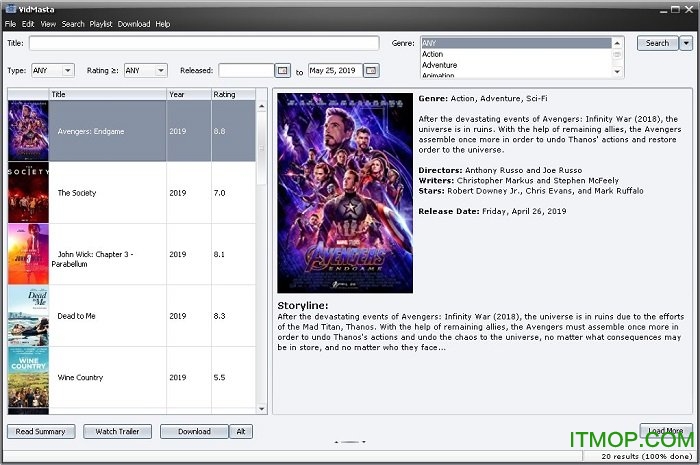
Task: Select the Dead to Me poster thumbnail
Action: tap(28, 316)
